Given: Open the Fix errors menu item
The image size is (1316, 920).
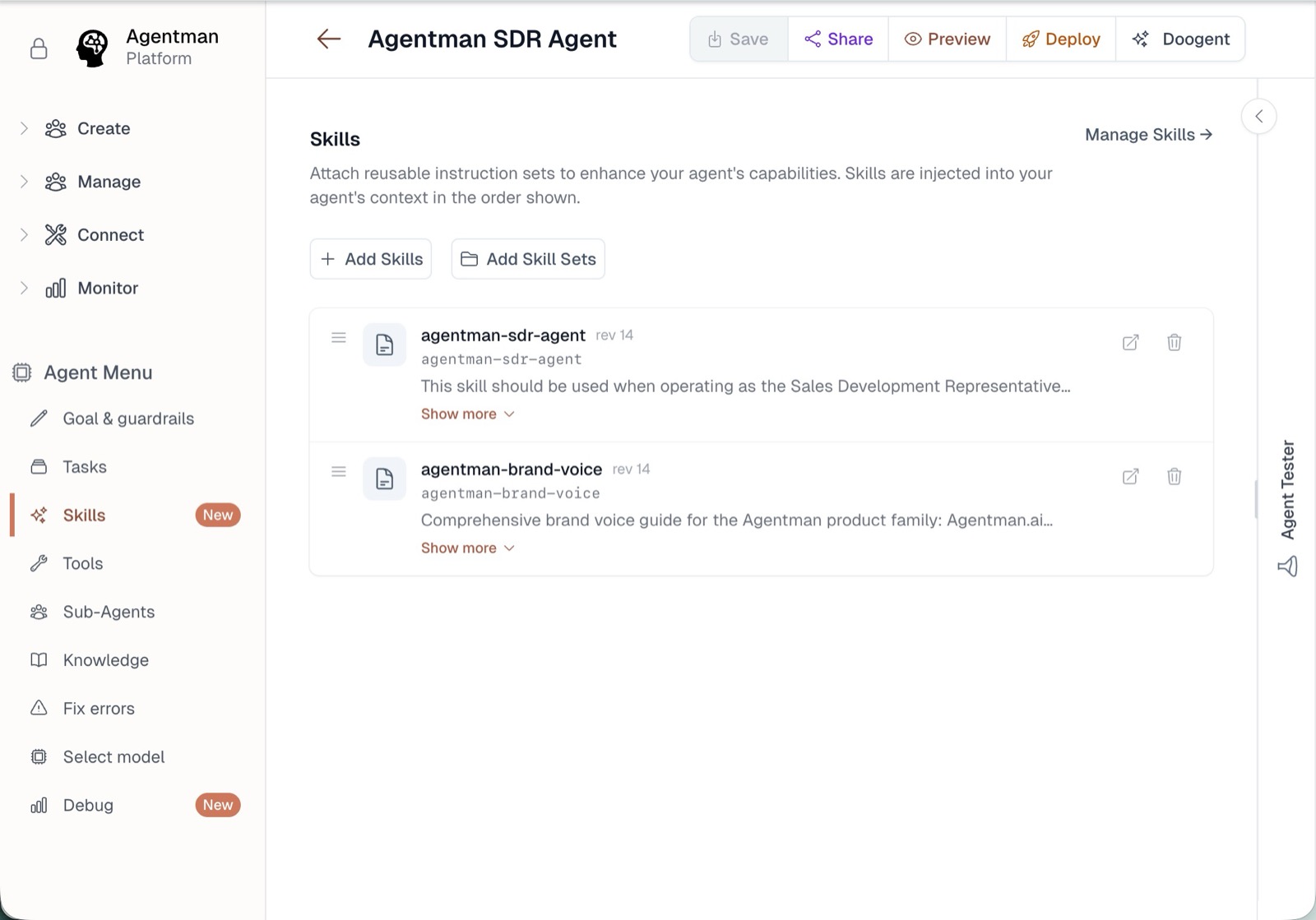Looking at the screenshot, I should click(x=99, y=709).
